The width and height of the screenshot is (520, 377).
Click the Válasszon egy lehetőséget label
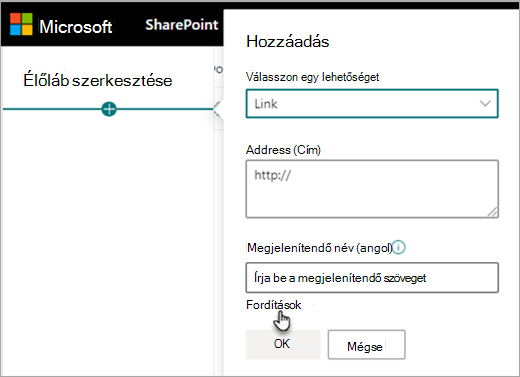[312, 77]
